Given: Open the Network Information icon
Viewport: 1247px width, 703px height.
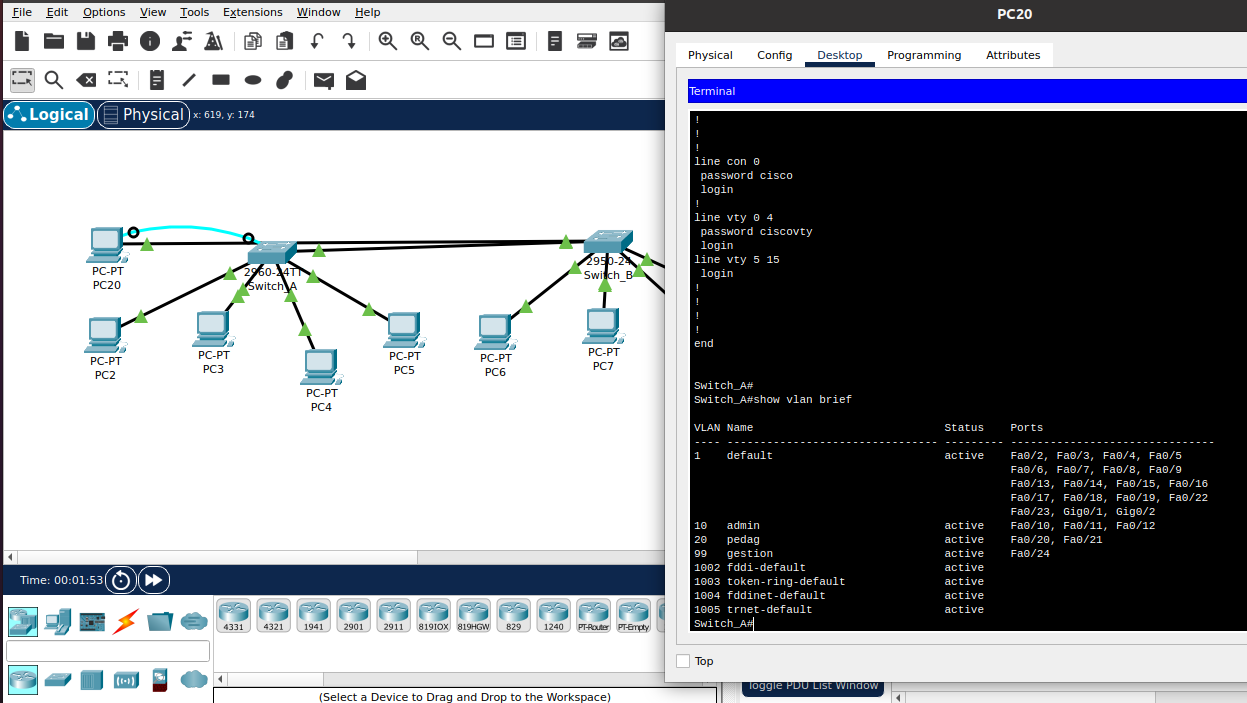Looking at the screenshot, I should coord(150,41).
